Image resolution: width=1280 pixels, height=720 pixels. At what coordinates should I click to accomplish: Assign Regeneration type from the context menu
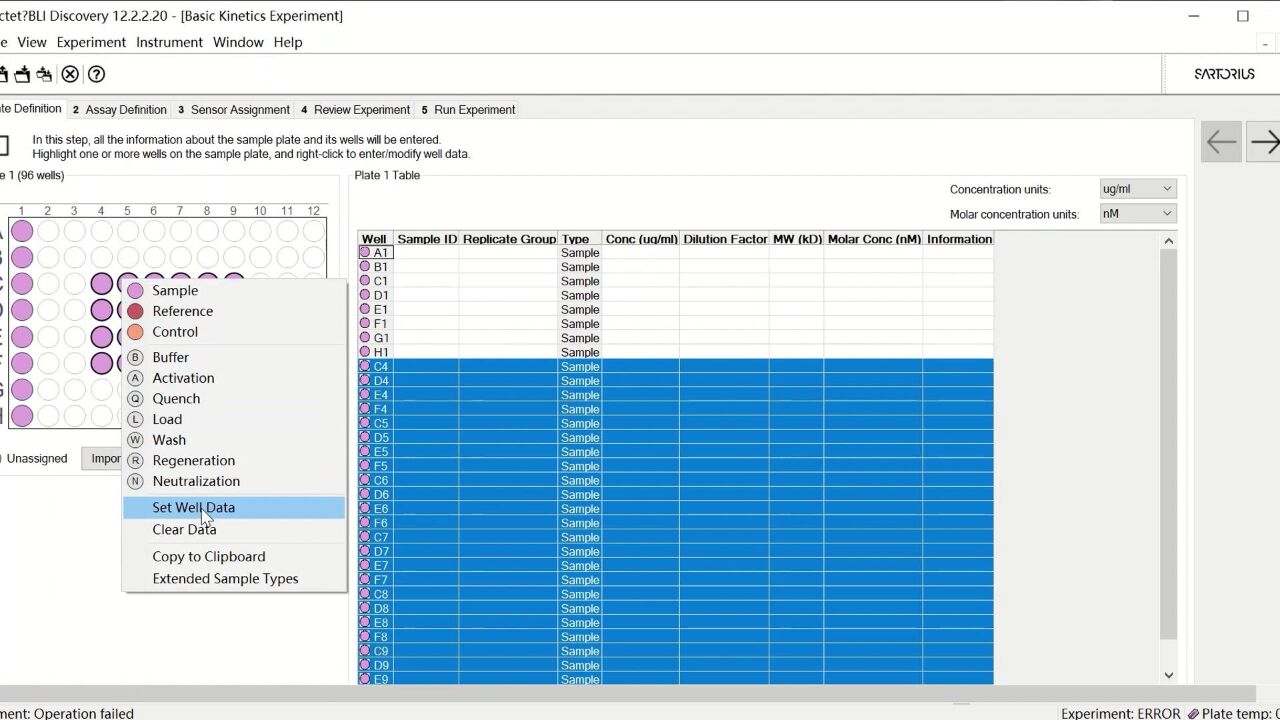tap(193, 460)
